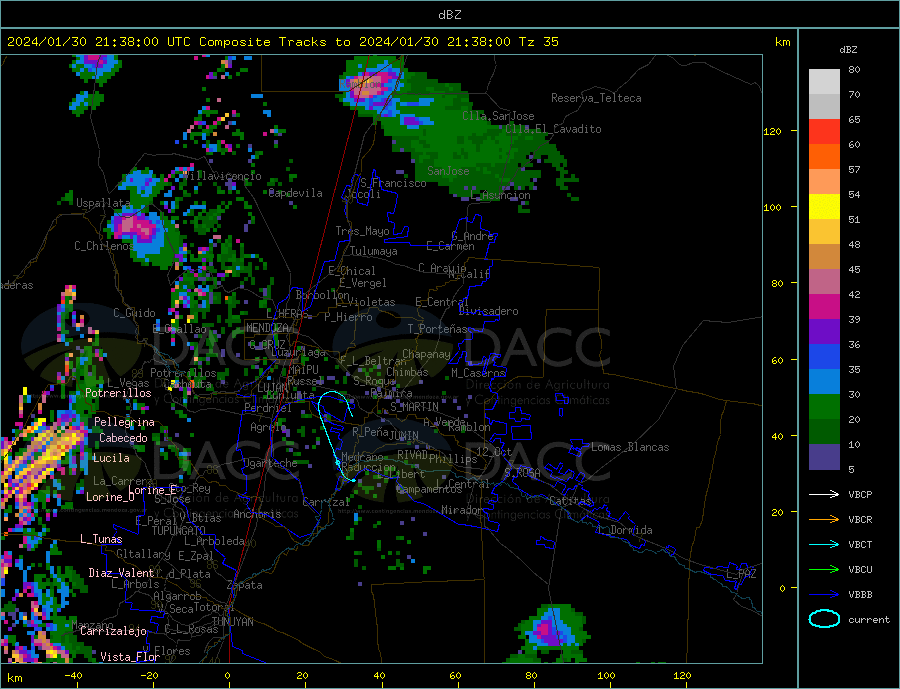The image size is (900, 689).
Task: Click the 'Capdevila' label
Action: coord(296,193)
